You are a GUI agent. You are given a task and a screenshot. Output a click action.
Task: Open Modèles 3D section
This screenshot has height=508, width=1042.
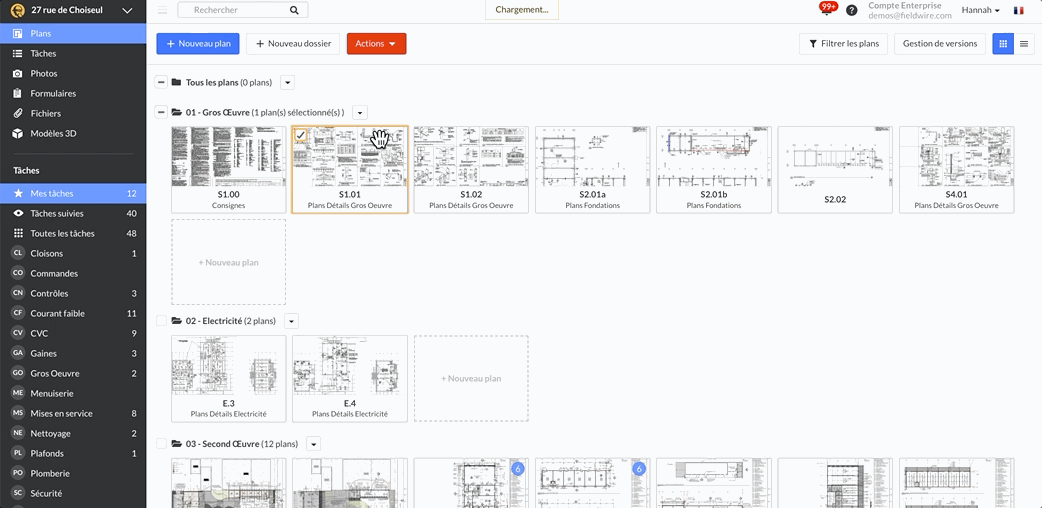(x=73, y=133)
